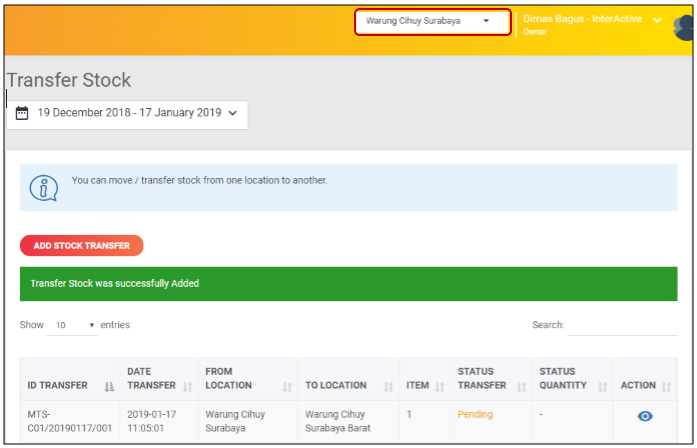Click the user avatar picture
Image resolution: width=697 pixels, height=448 pixels.
click(x=684, y=25)
